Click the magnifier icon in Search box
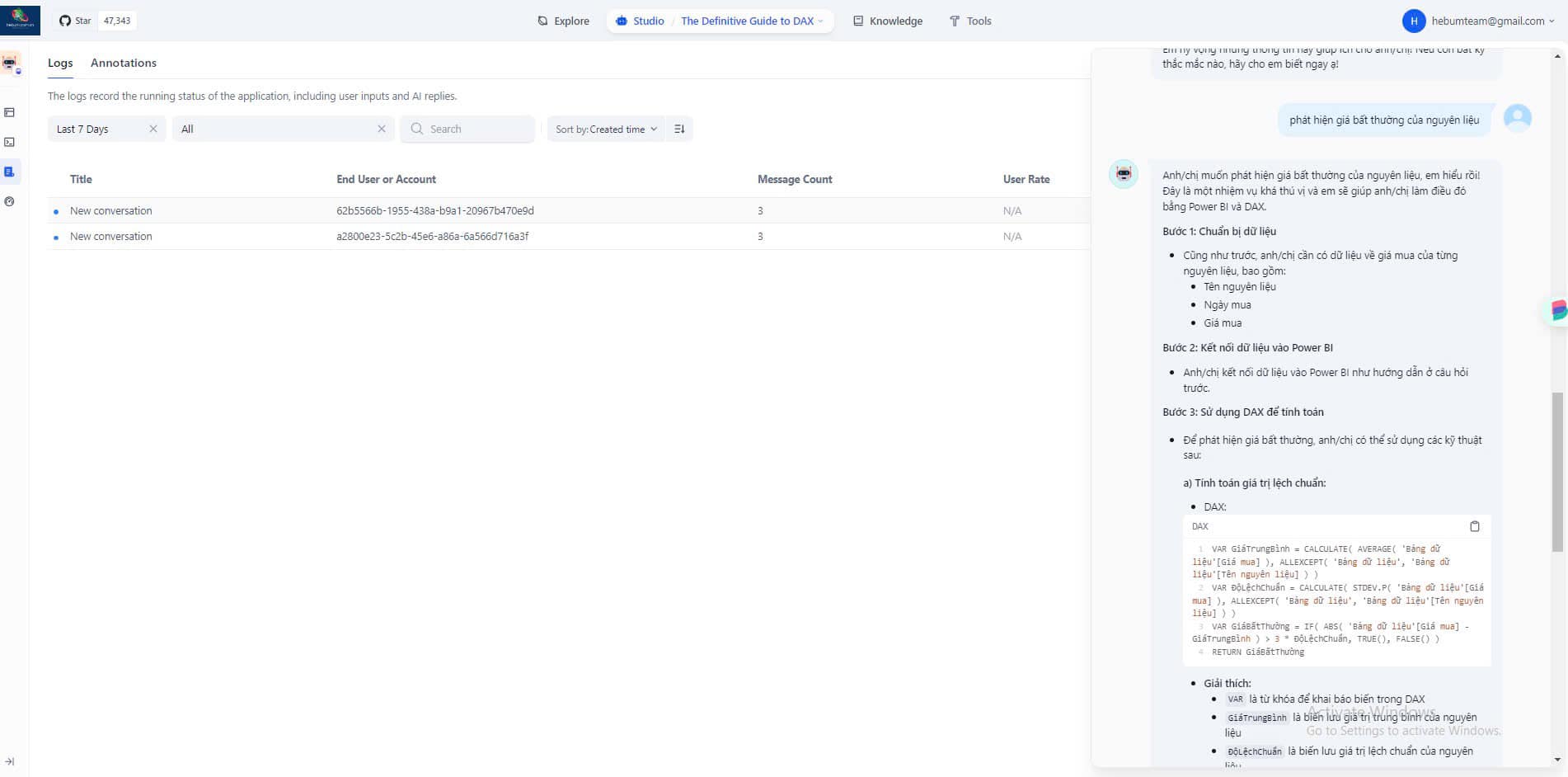Image resolution: width=1568 pixels, height=777 pixels. [x=416, y=129]
